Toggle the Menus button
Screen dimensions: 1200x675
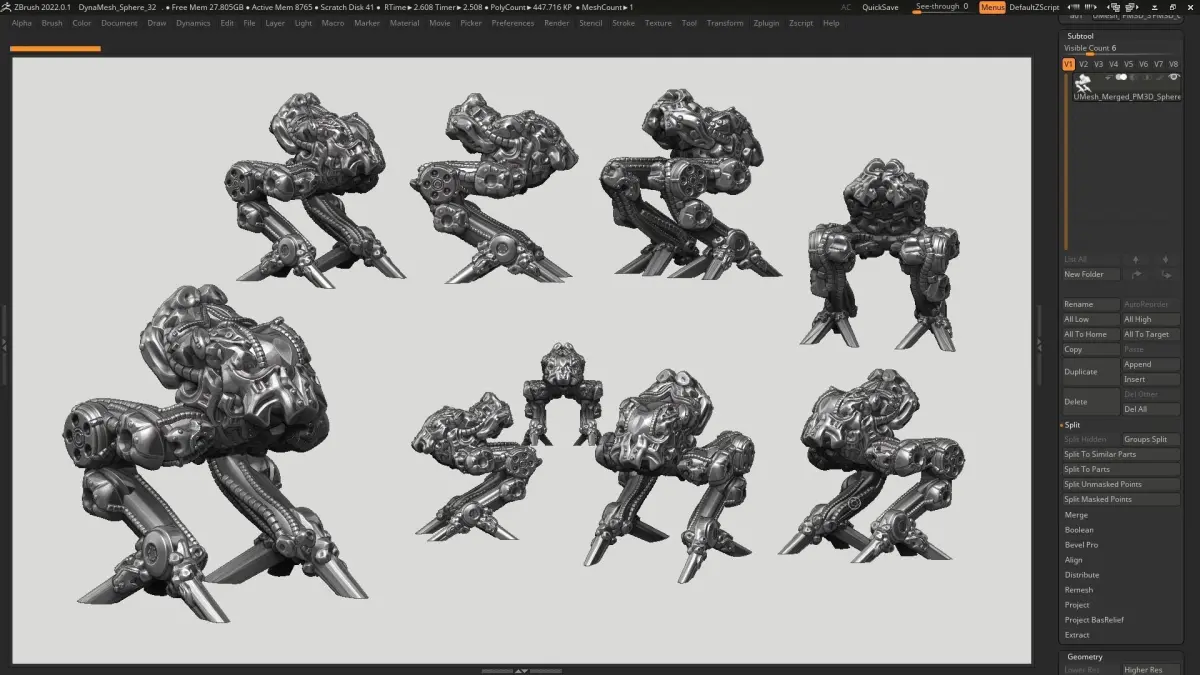992,7
